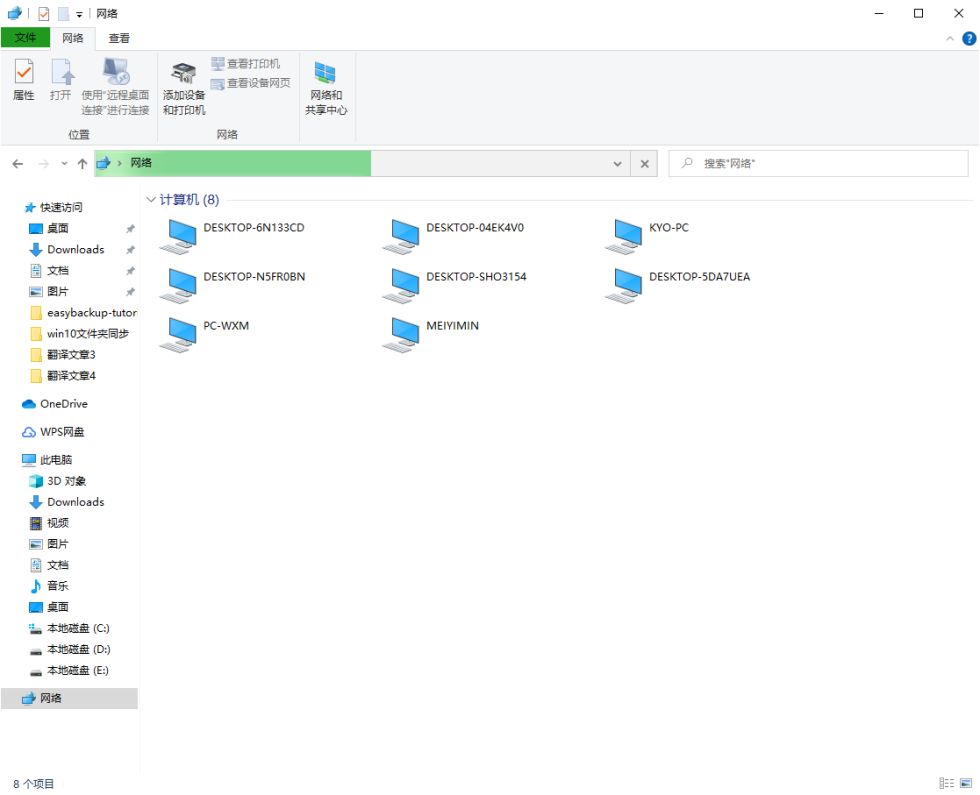Open Desktop (桌面) under This PC
Viewport: 980px width, 795px height.
point(49,608)
